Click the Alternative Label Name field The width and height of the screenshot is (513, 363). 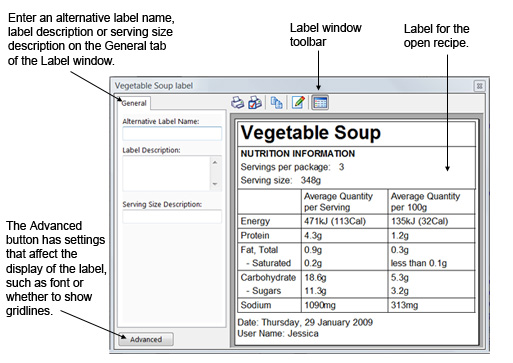pyautogui.click(x=172, y=134)
